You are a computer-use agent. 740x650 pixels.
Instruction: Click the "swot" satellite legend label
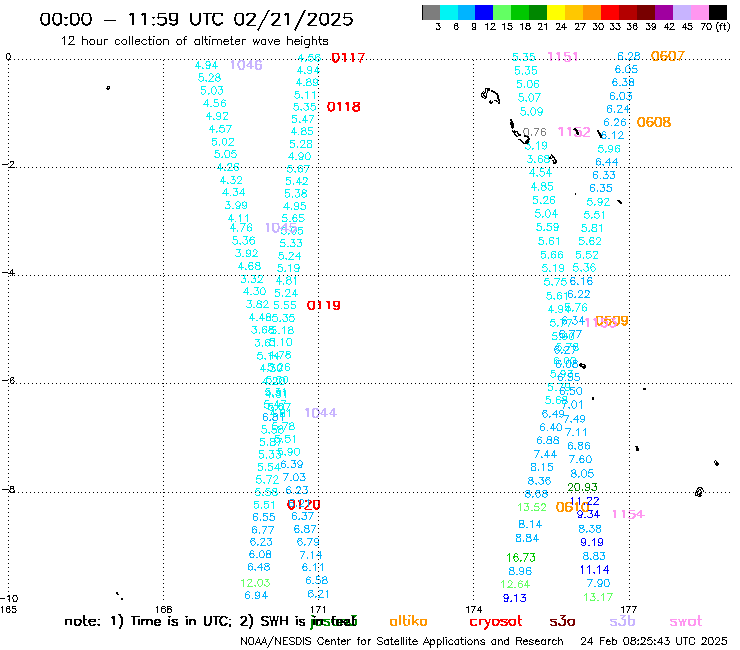click(686, 621)
